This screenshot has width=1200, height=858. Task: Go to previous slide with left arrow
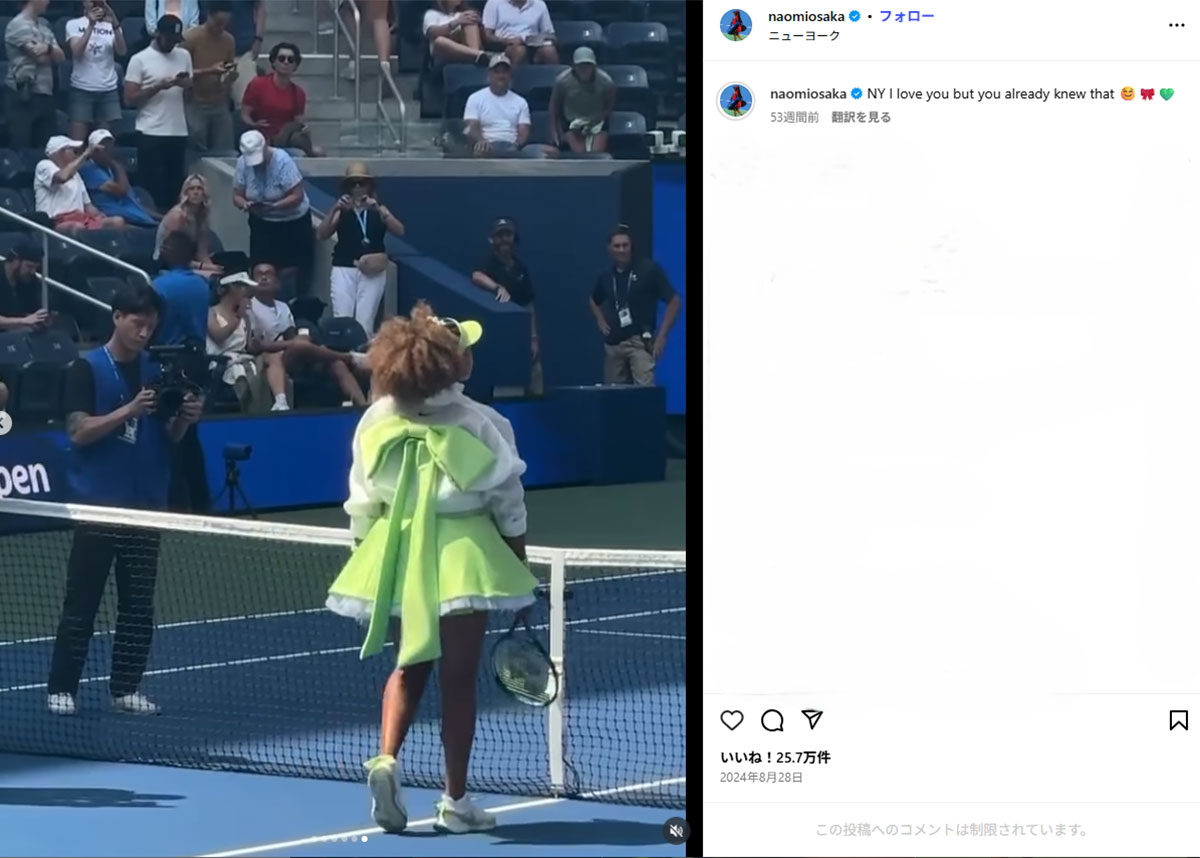3,423
